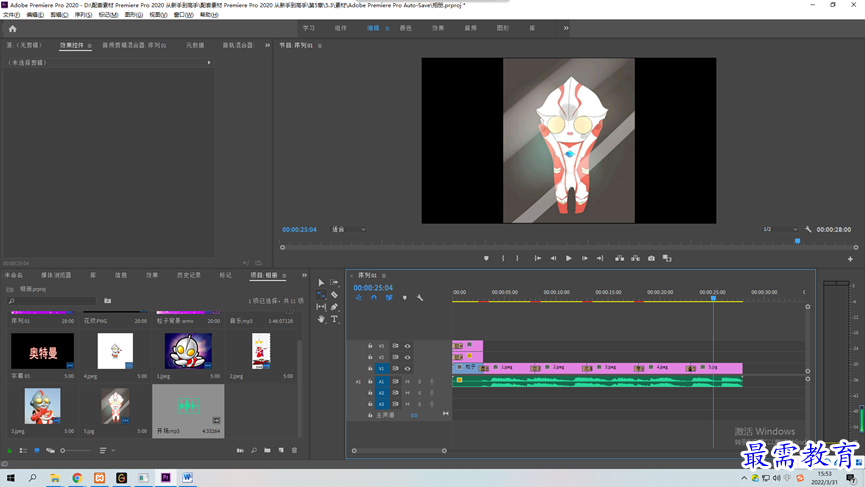Select the Hand tool
Image resolution: width=865 pixels, height=487 pixels.
point(321,319)
